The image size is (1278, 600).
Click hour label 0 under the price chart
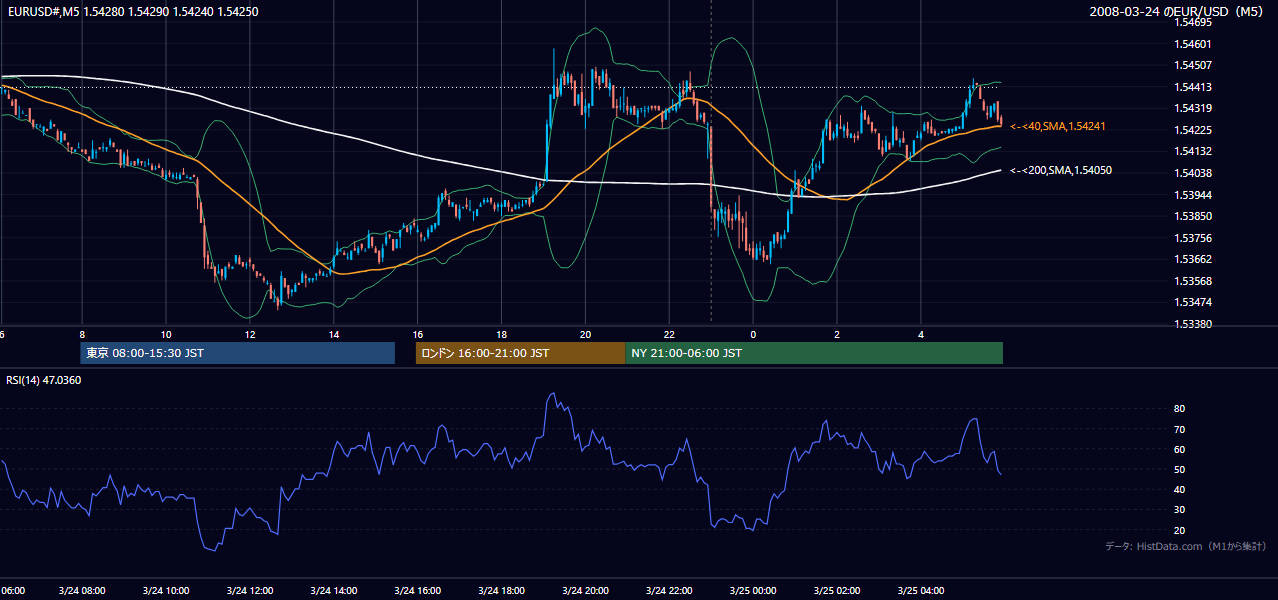[x=753, y=335]
